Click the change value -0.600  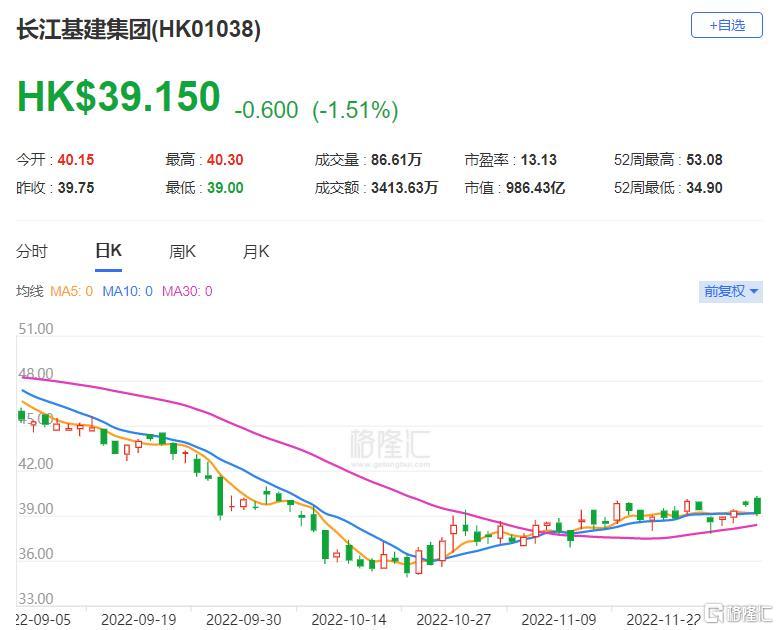pos(266,110)
